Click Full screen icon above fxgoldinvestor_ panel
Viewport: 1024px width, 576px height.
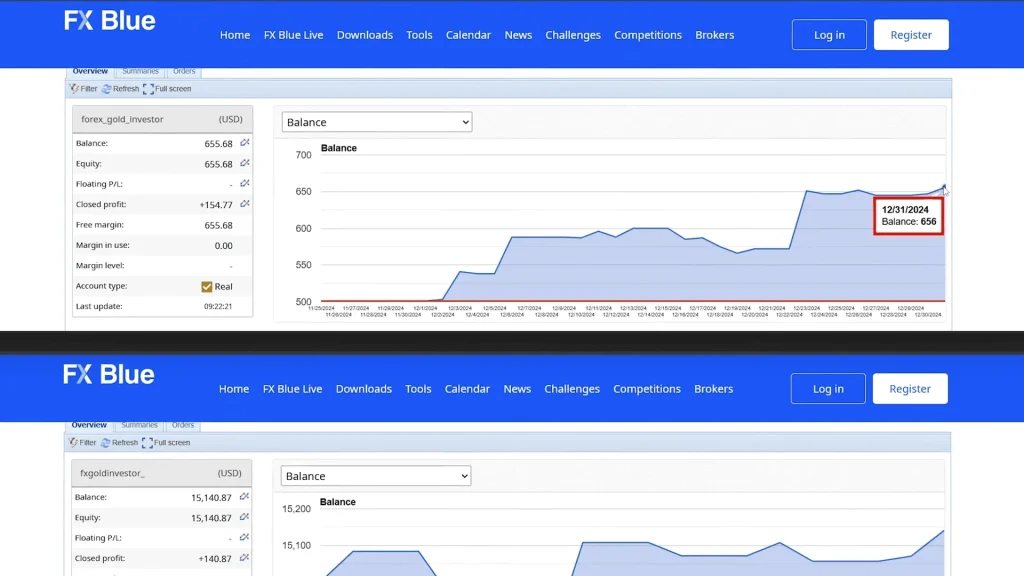[148, 443]
